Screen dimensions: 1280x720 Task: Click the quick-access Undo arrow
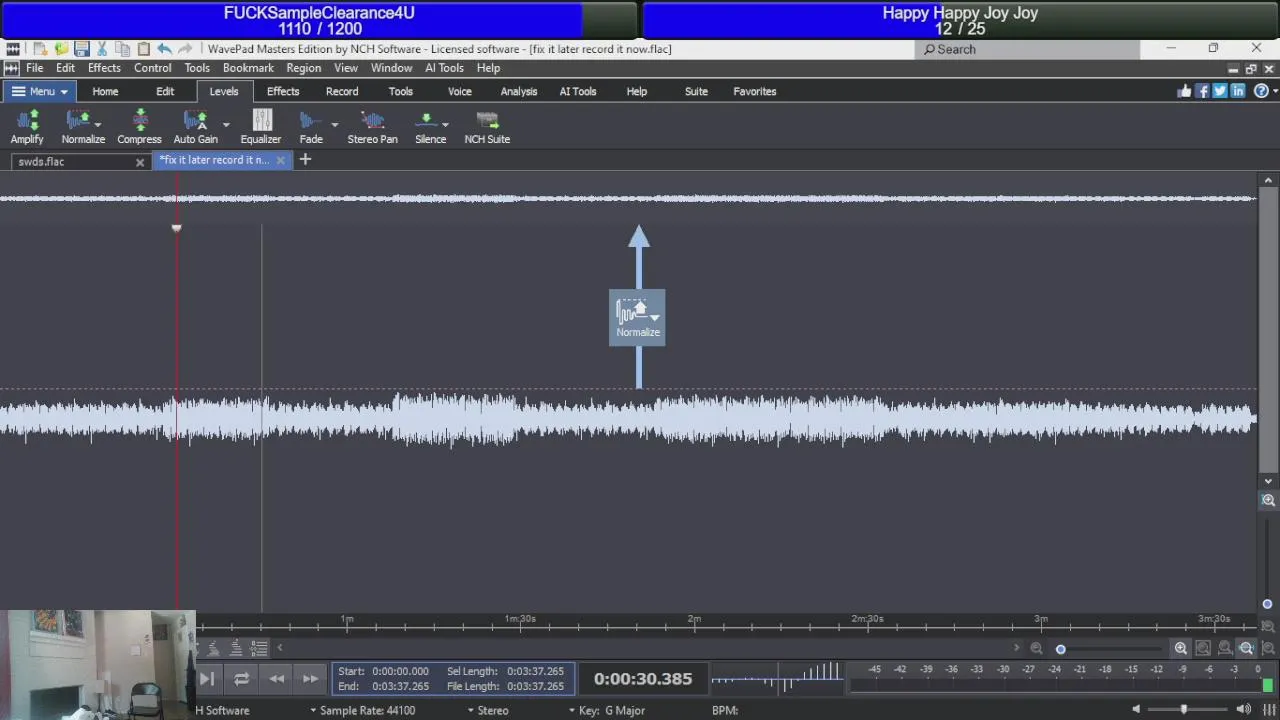click(x=164, y=49)
